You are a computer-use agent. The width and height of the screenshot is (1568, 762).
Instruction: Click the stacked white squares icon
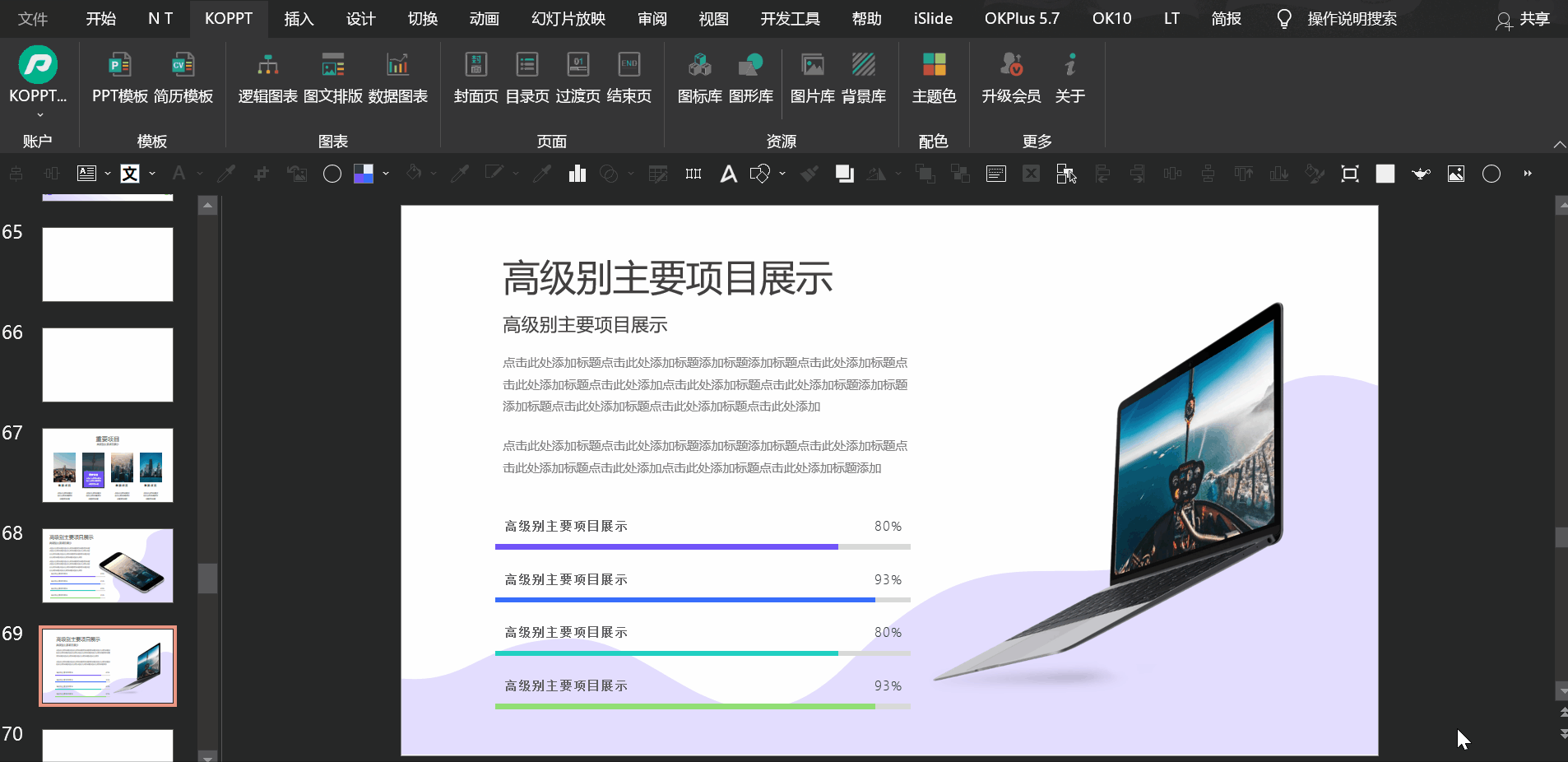(x=844, y=174)
